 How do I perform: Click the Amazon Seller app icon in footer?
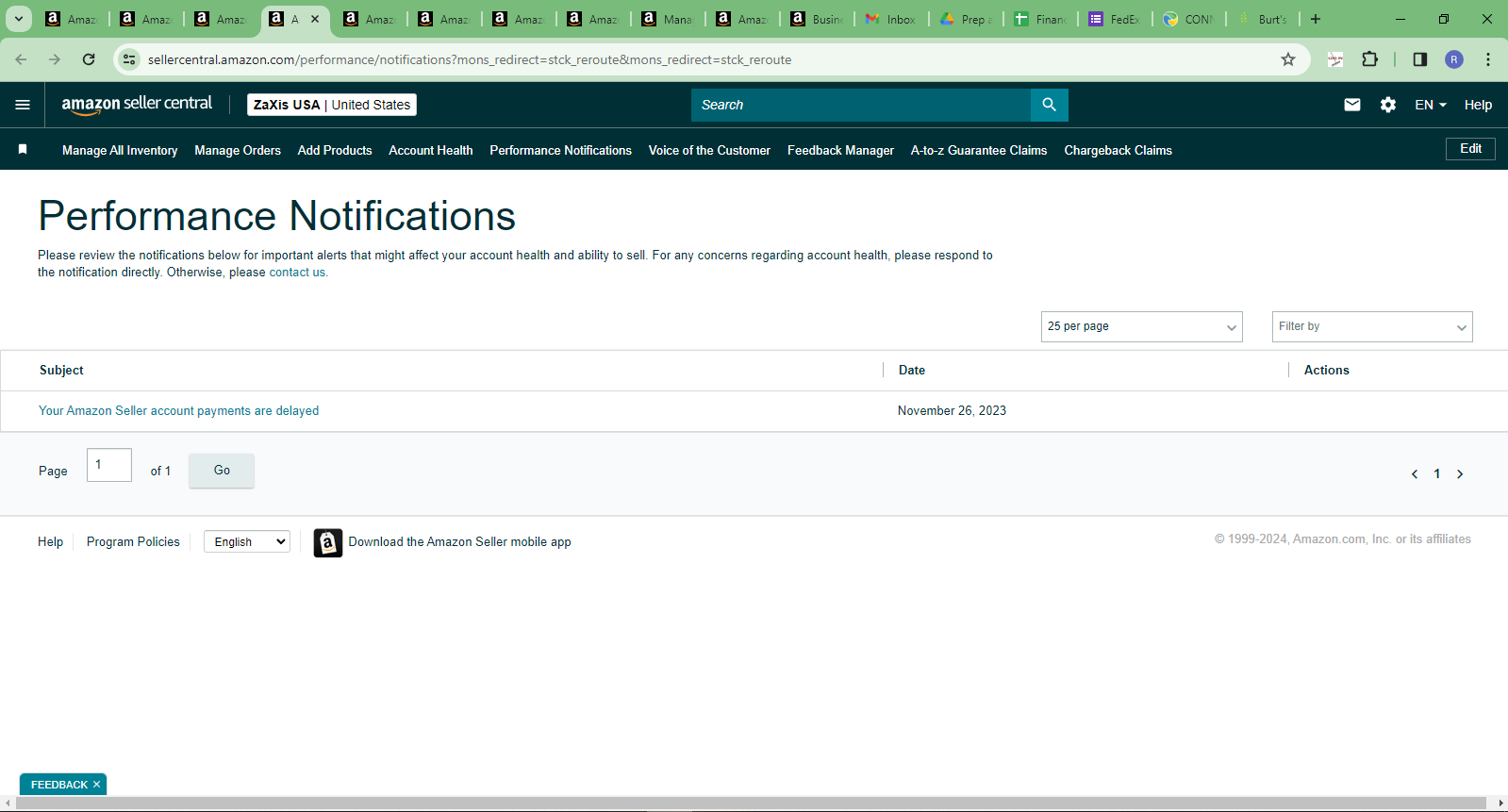328,542
